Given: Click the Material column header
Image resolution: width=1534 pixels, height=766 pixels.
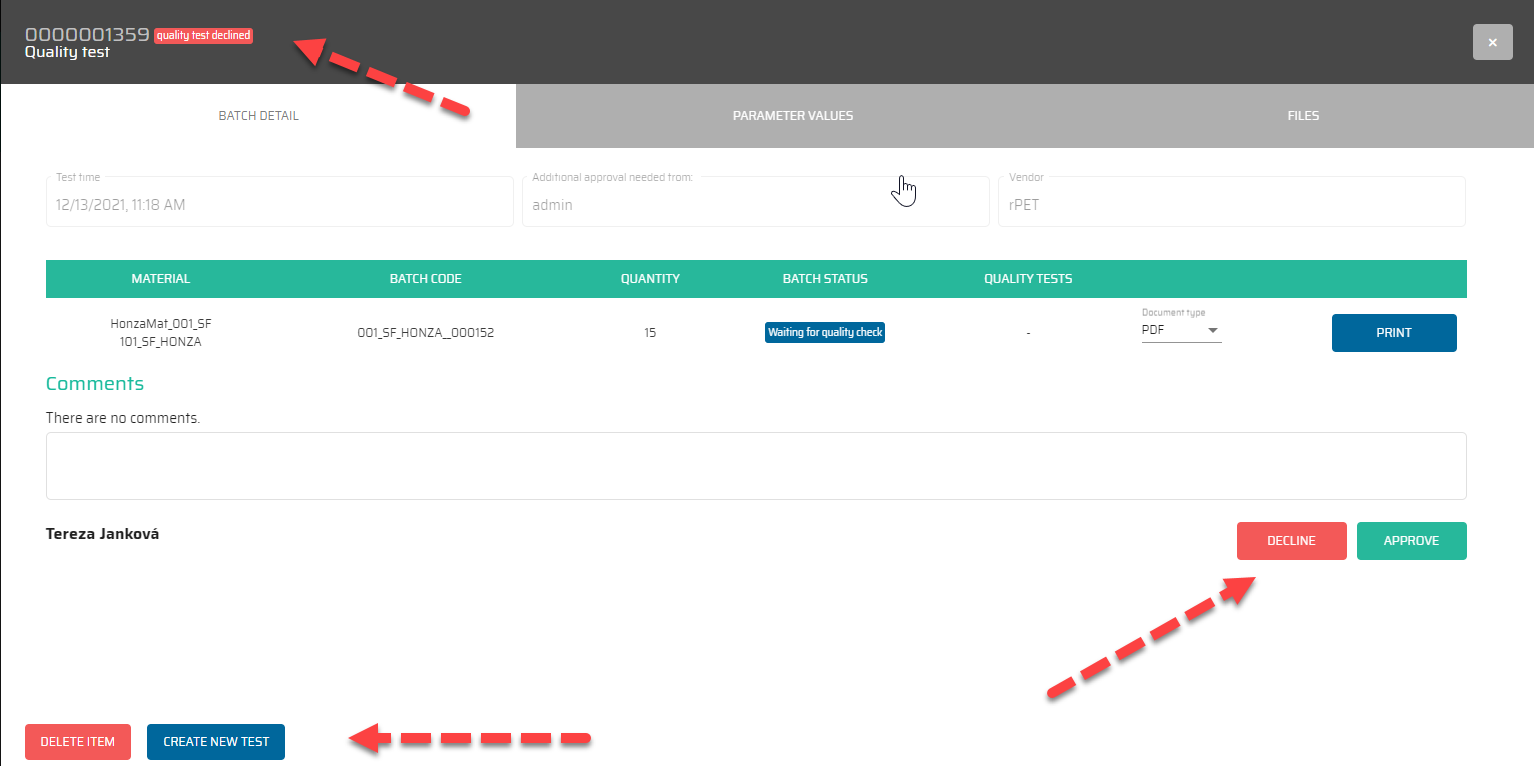Looking at the screenshot, I should (x=160, y=279).
